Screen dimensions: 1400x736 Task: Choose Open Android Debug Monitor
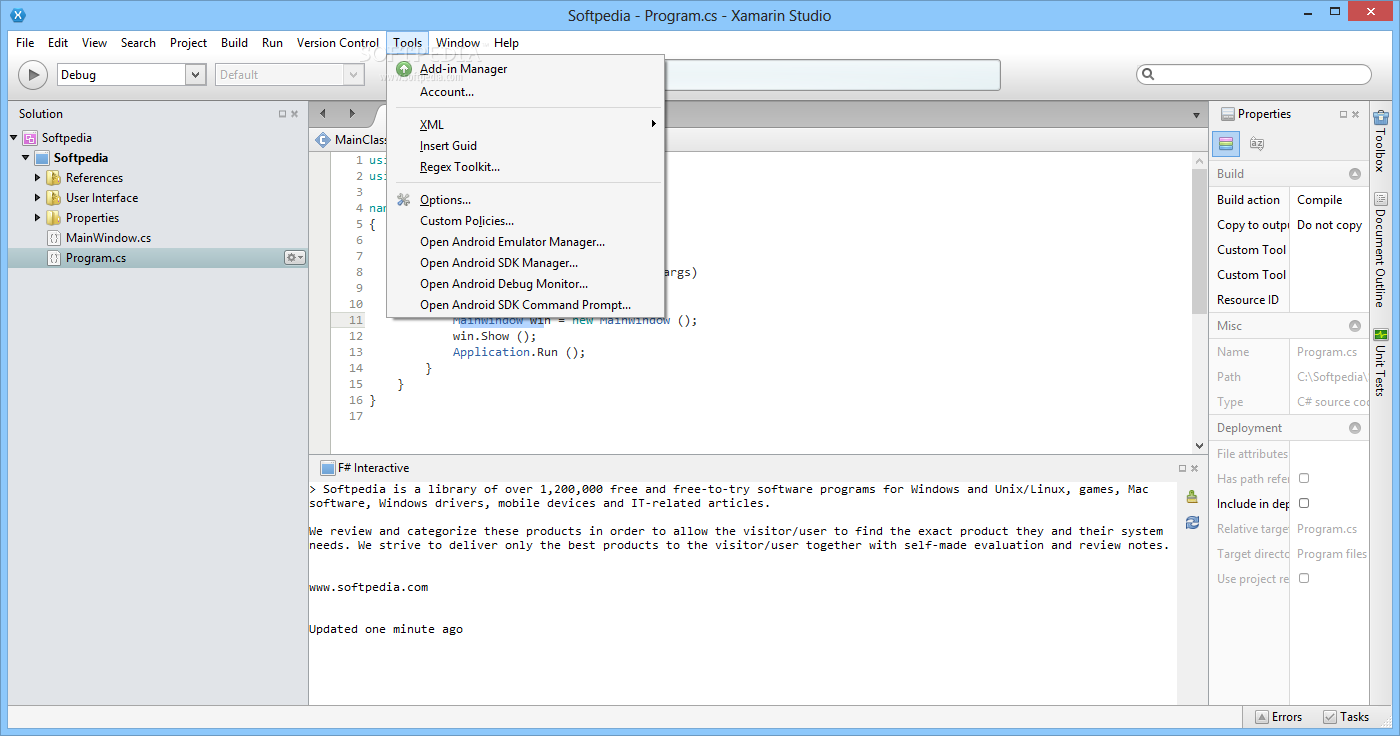click(x=525, y=284)
